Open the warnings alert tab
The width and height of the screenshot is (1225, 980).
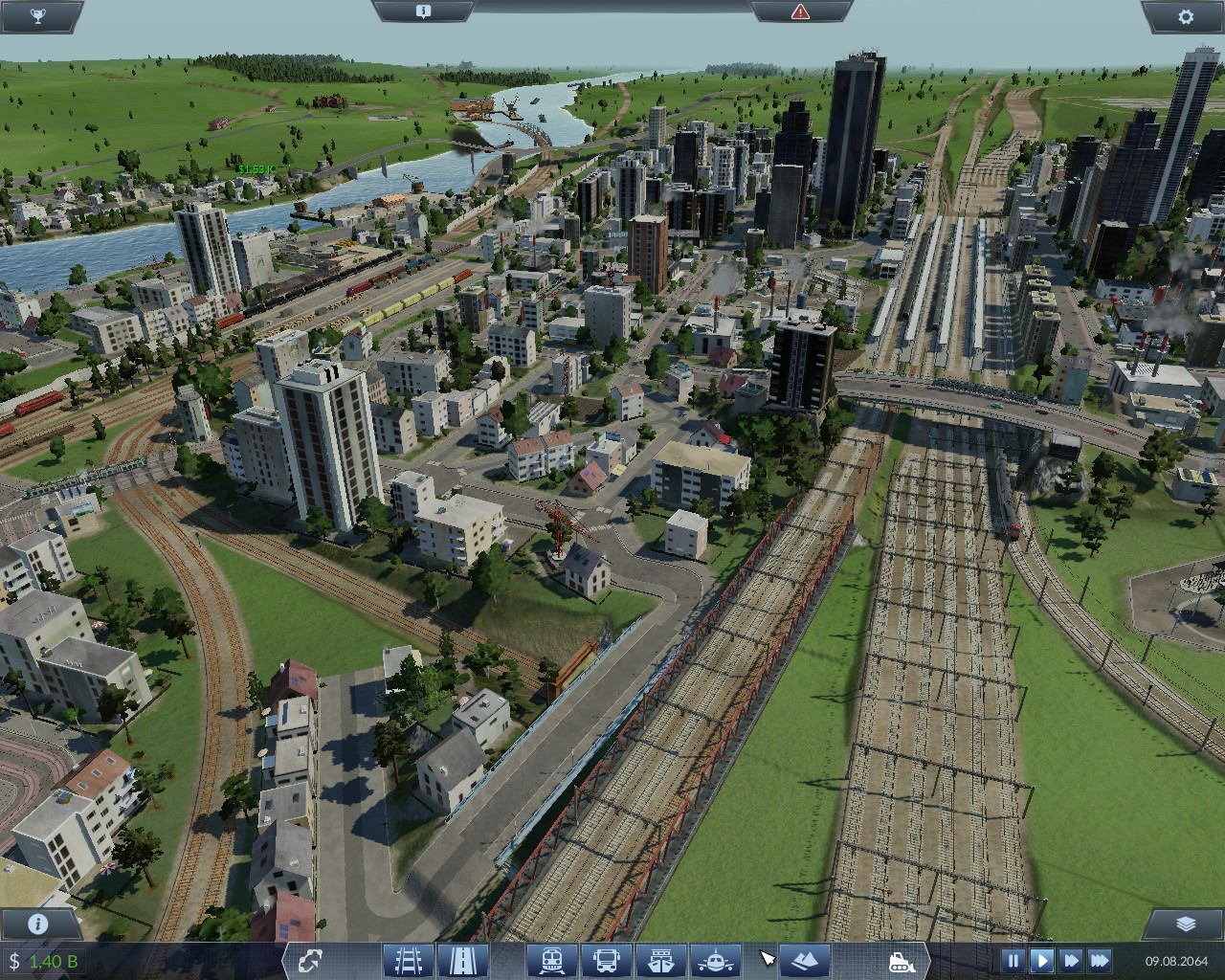coord(800,11)
